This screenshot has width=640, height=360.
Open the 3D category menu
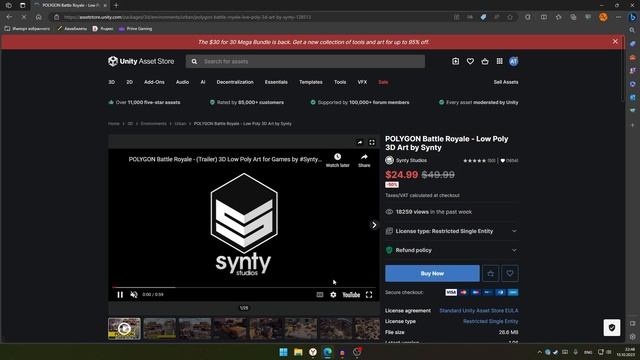[x=111, y=82]
